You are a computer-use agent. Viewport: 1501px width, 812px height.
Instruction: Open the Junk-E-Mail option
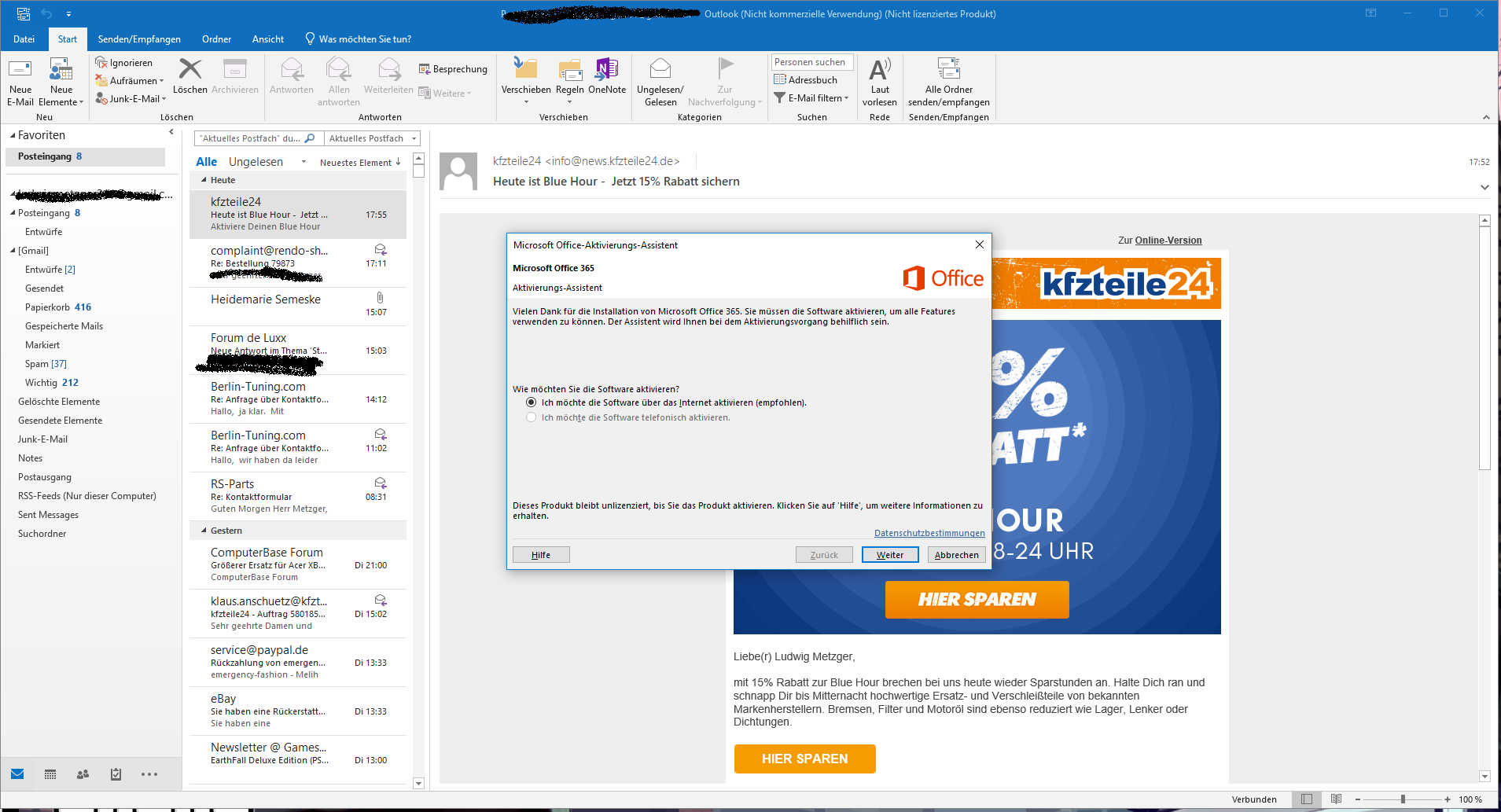131,98
